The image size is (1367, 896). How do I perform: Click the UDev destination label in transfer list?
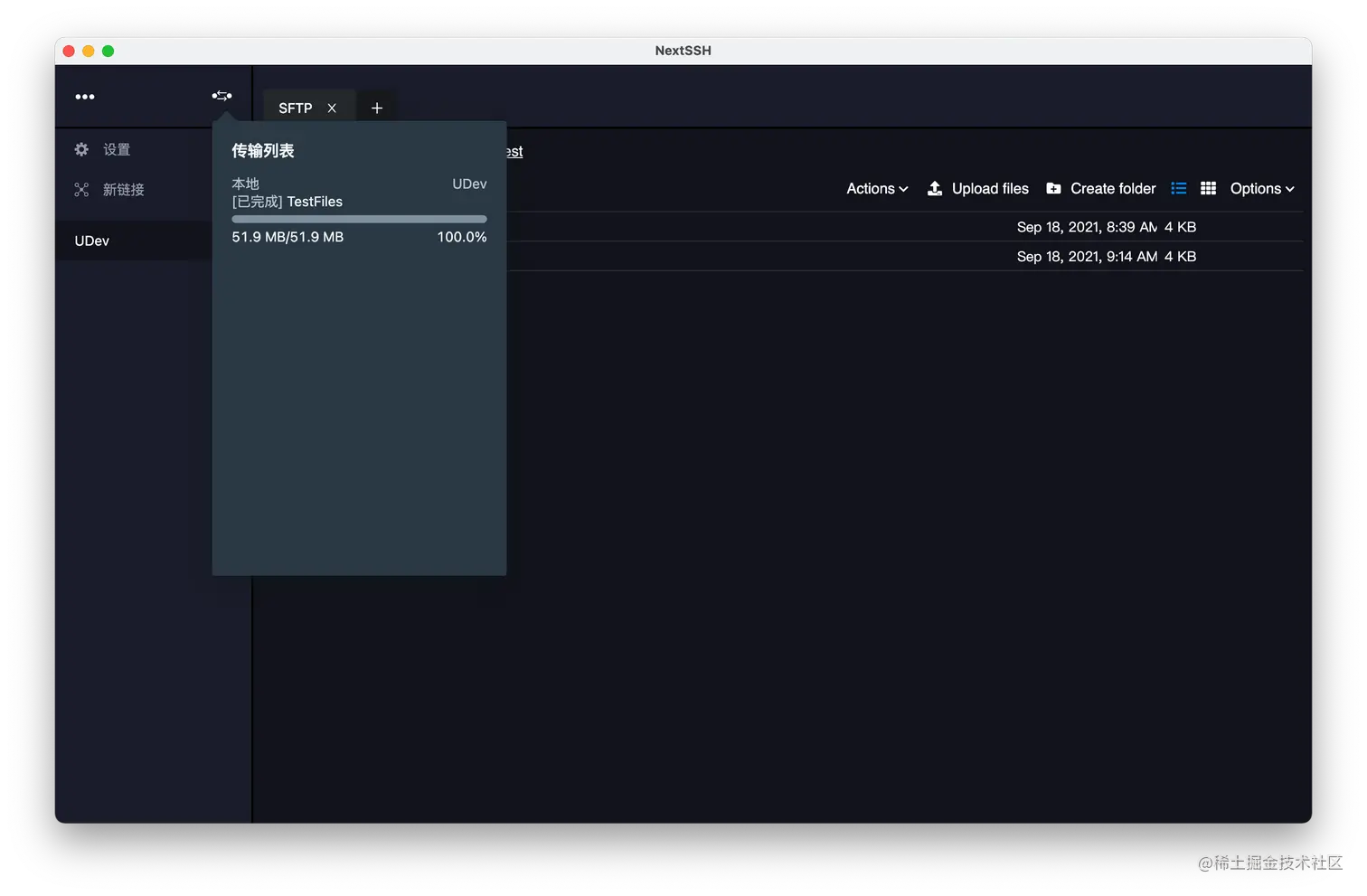[469, 184]
